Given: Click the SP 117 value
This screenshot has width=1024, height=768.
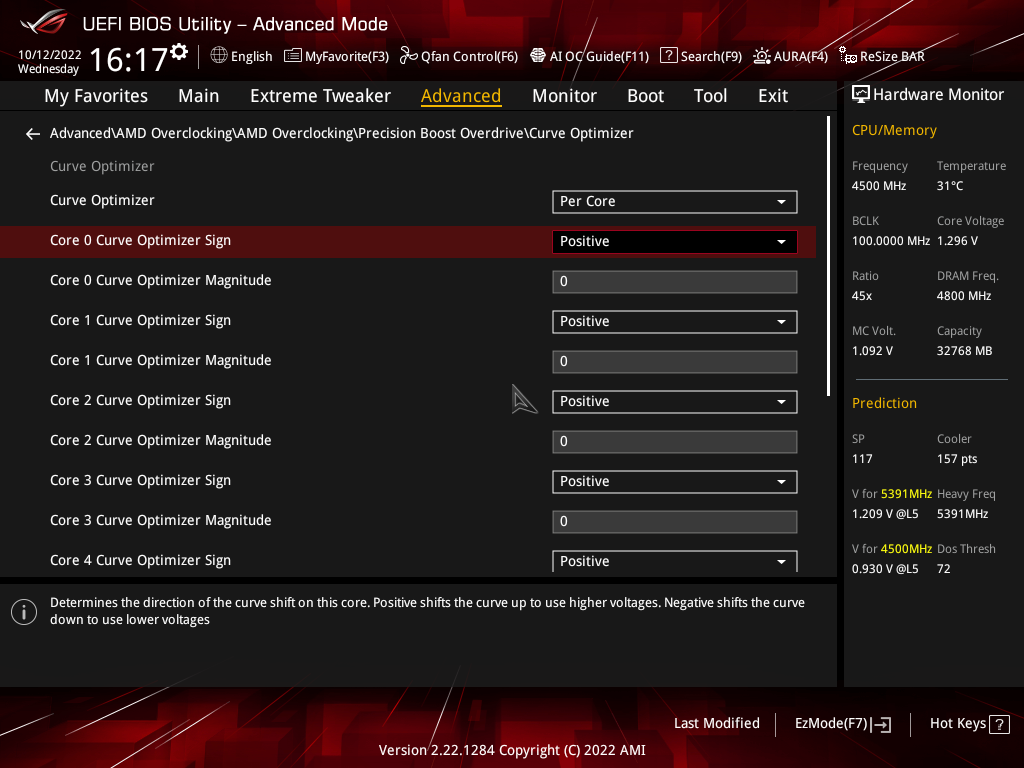Looking at the screenshot, I should click(x=862, y=459).
